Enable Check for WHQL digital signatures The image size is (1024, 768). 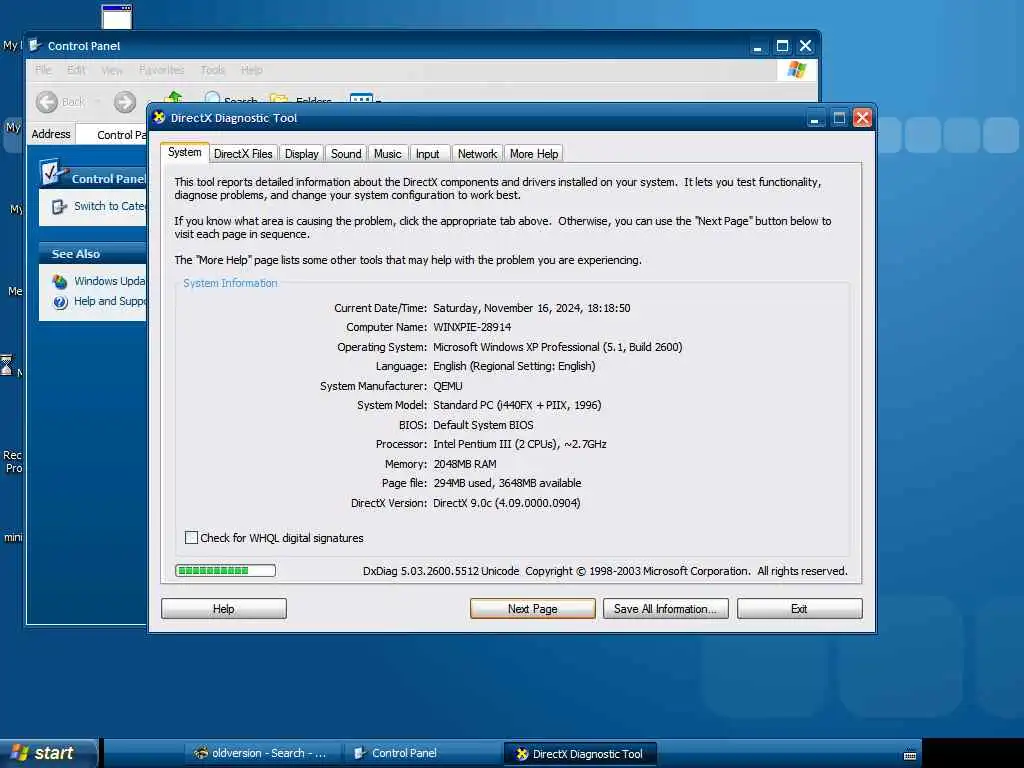[x=191, y=537]
